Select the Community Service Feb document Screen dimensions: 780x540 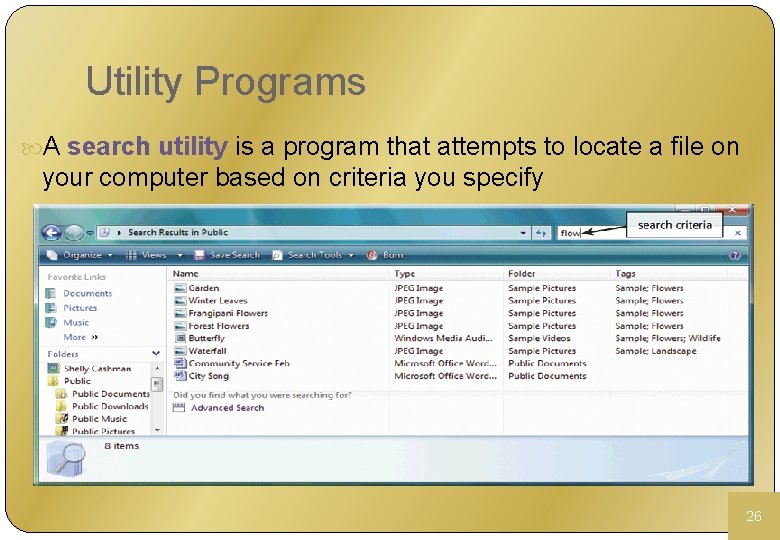239,363
